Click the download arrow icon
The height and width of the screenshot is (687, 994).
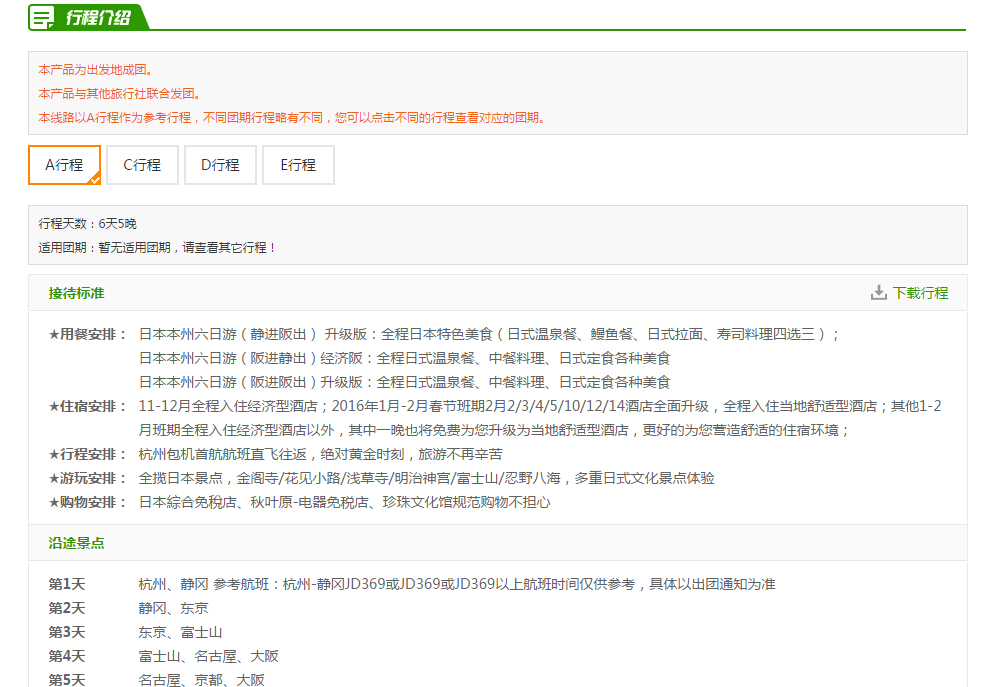pyautogui.click(x=879, y=293)
